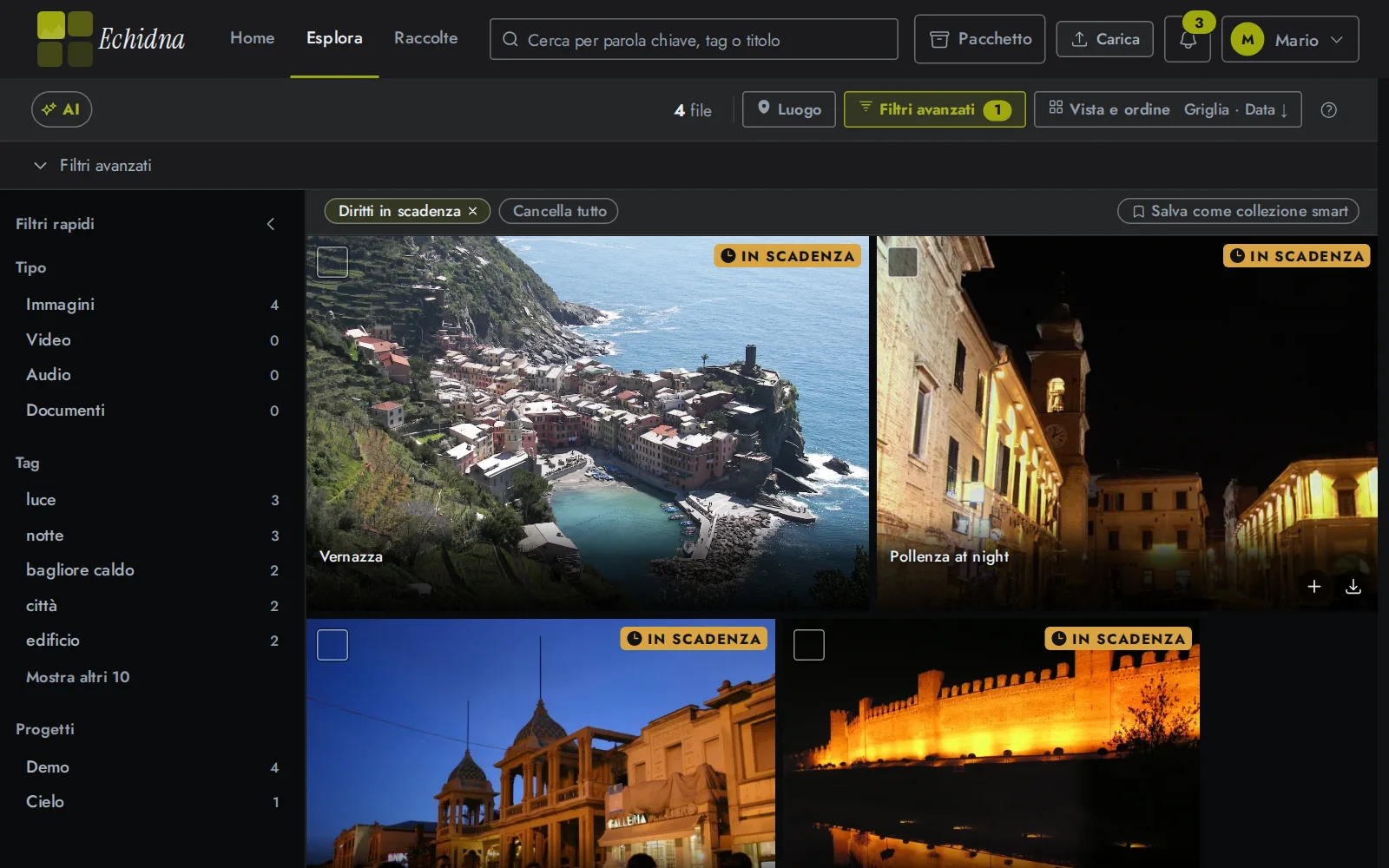The image size is (1389, 868).
Task: Filter by the notte tag
Action: tap(152, 536)
